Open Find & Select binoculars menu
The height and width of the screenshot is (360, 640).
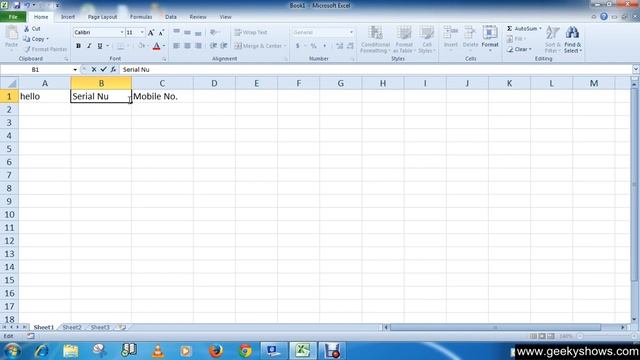pos(573,39)
